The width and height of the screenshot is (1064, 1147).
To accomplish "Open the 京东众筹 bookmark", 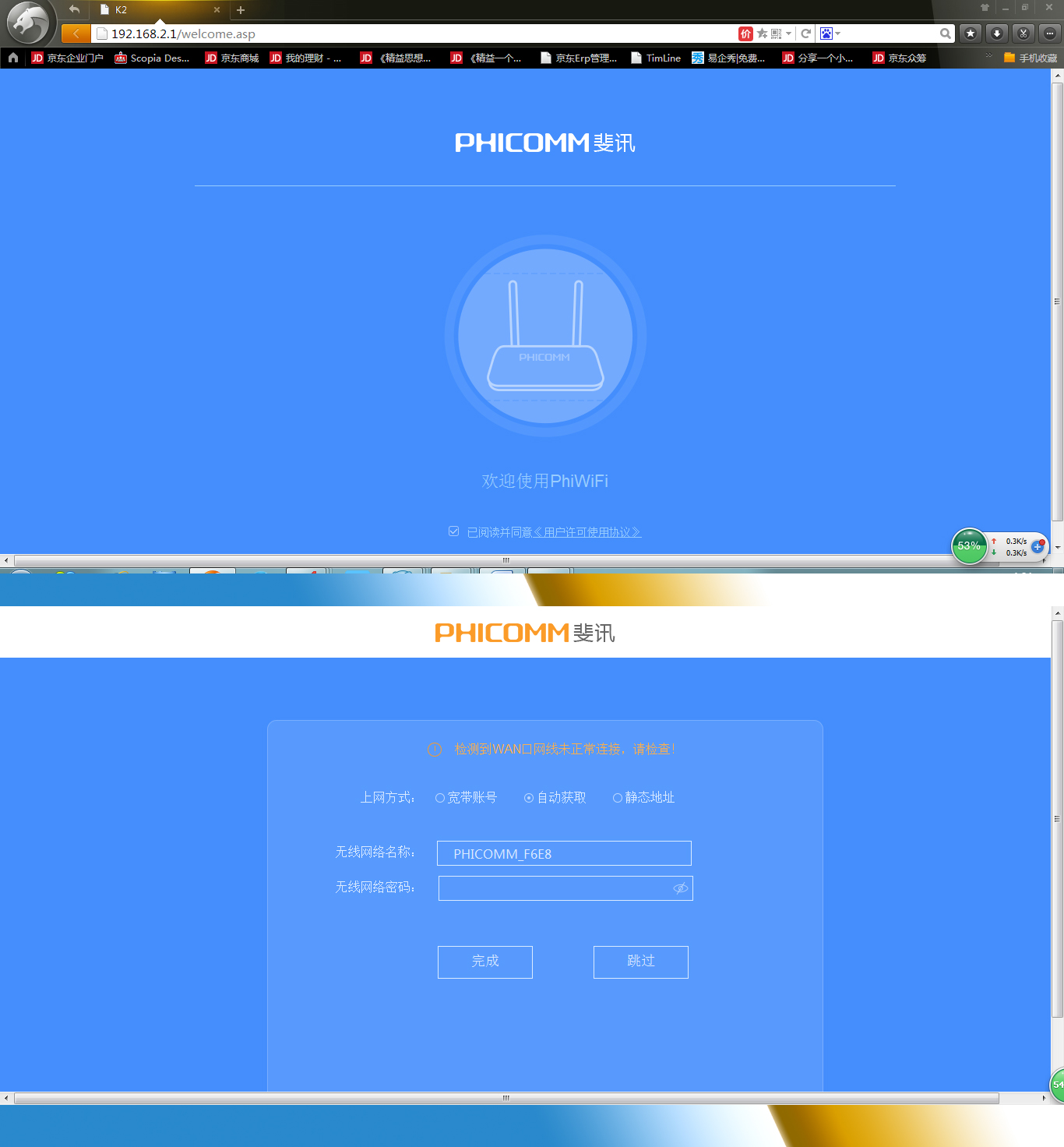I will (x=900, y=58).
